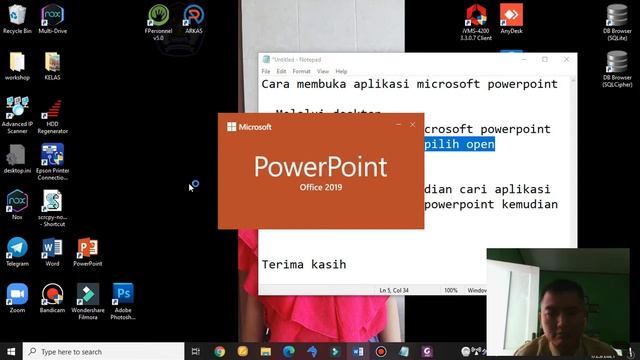Open Notepad's View menu

pyautogui.click(x=323, y=71)
